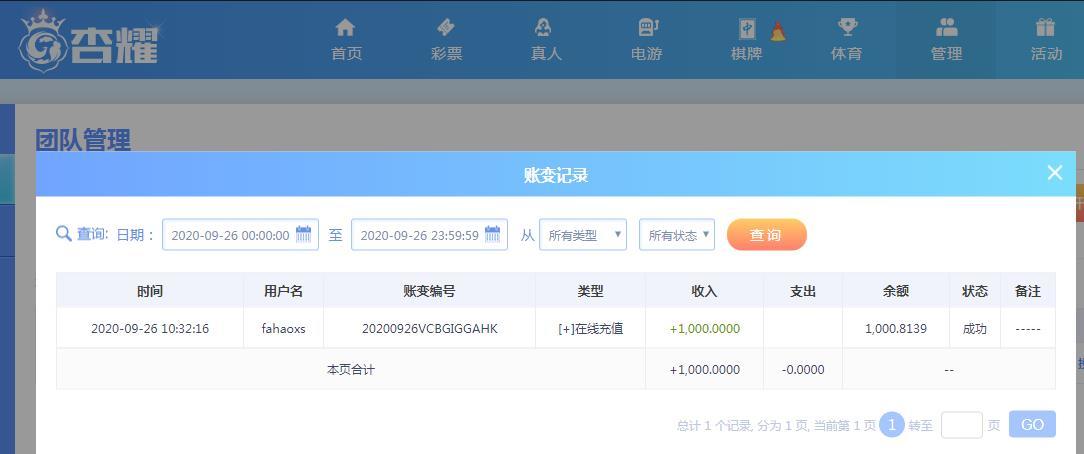This screenshot has width=1084, height=454.
Task: Select the 真人 menu label
Action: [546, 53]
